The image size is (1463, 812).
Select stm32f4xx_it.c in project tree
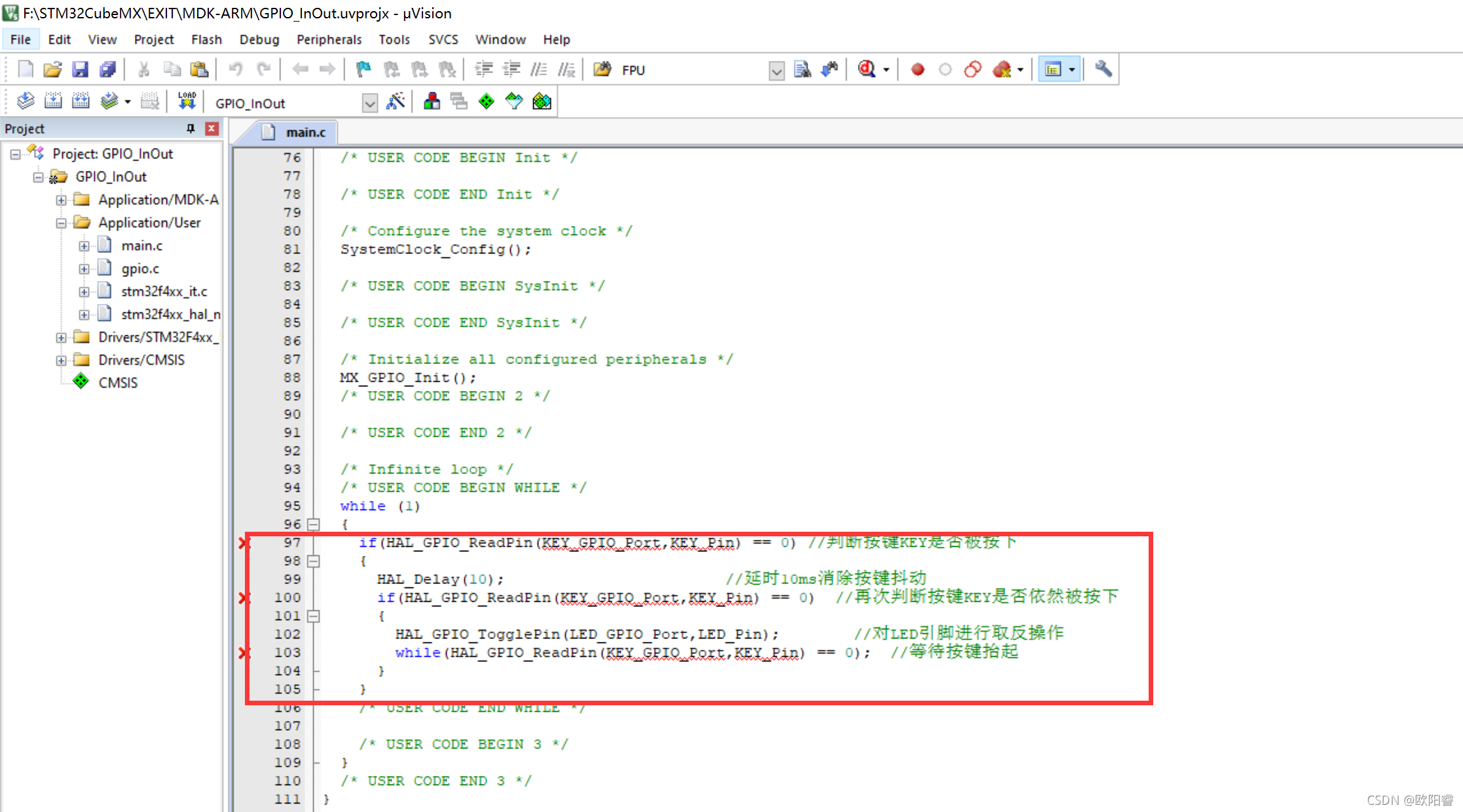(x=164, y=291)
